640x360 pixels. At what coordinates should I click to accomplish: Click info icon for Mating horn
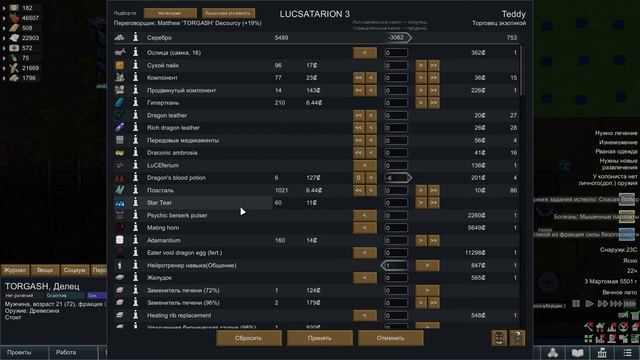click(136, 228)
